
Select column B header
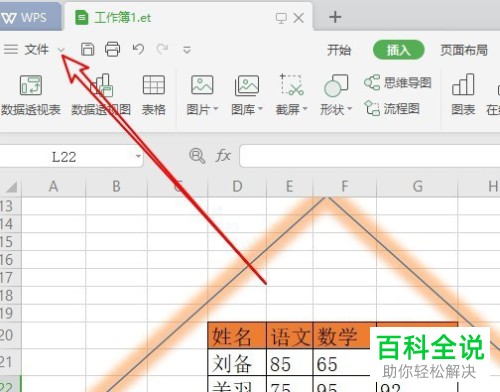click(116, 187)
